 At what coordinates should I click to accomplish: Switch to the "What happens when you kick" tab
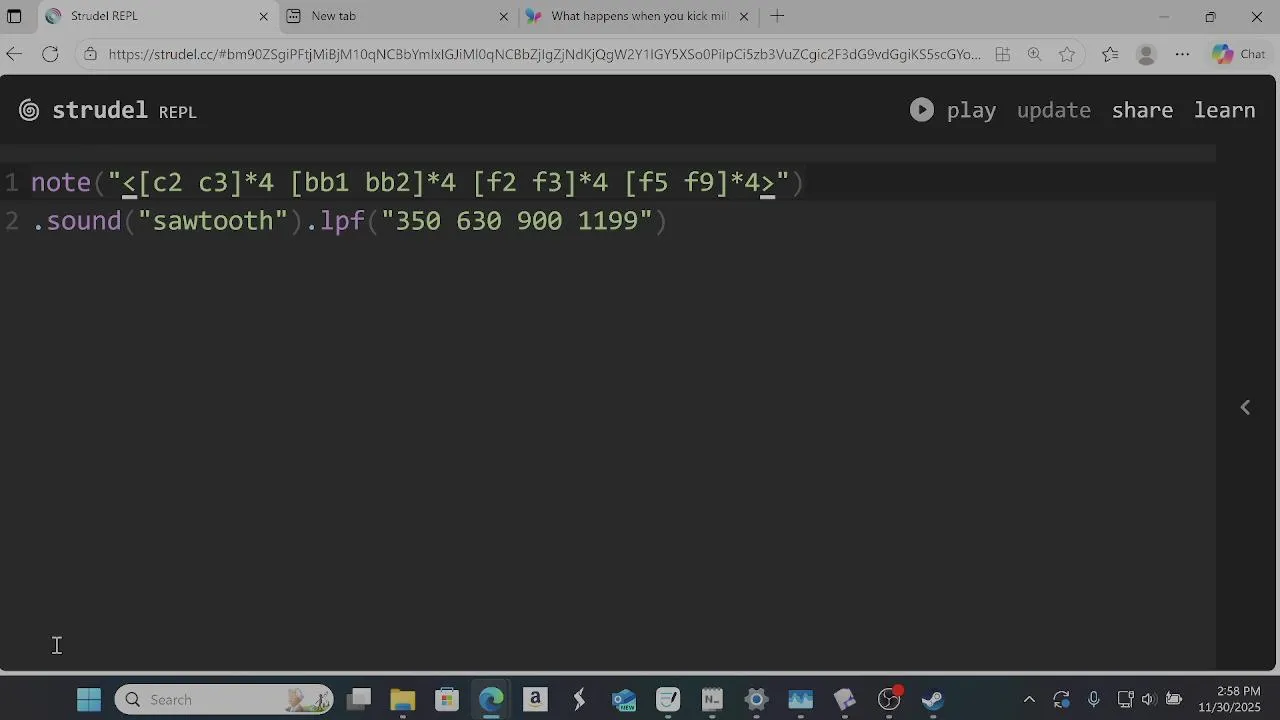[638, 16]
